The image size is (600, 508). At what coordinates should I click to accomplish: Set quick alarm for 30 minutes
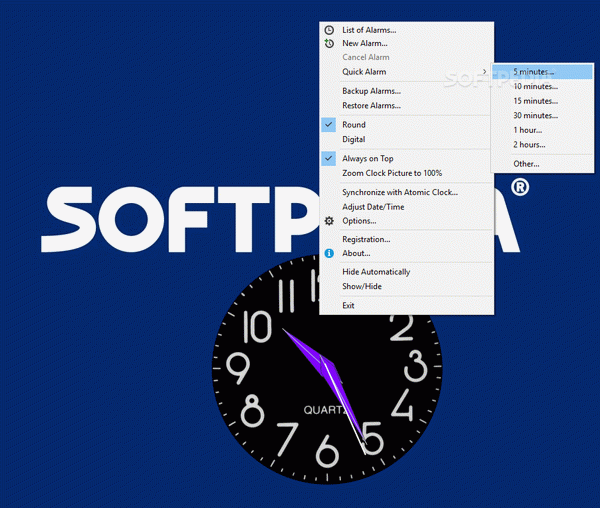coord(535,116)
